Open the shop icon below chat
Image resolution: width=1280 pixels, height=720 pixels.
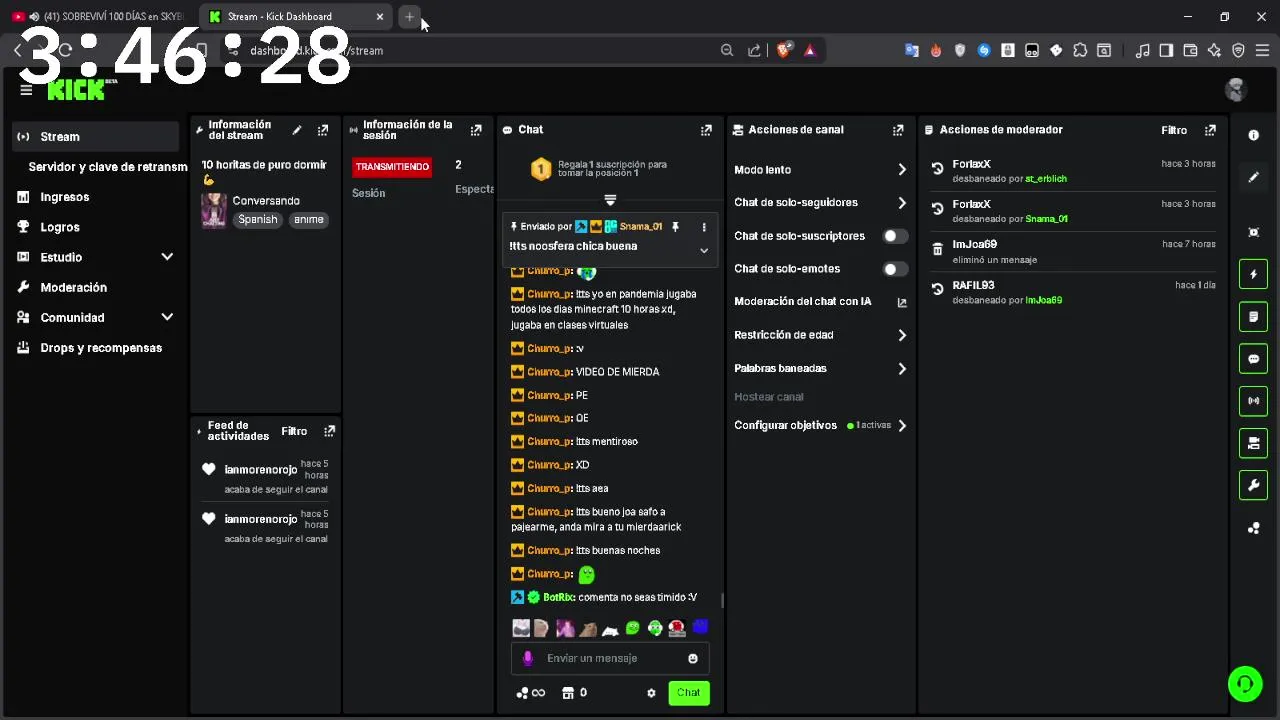568,693
